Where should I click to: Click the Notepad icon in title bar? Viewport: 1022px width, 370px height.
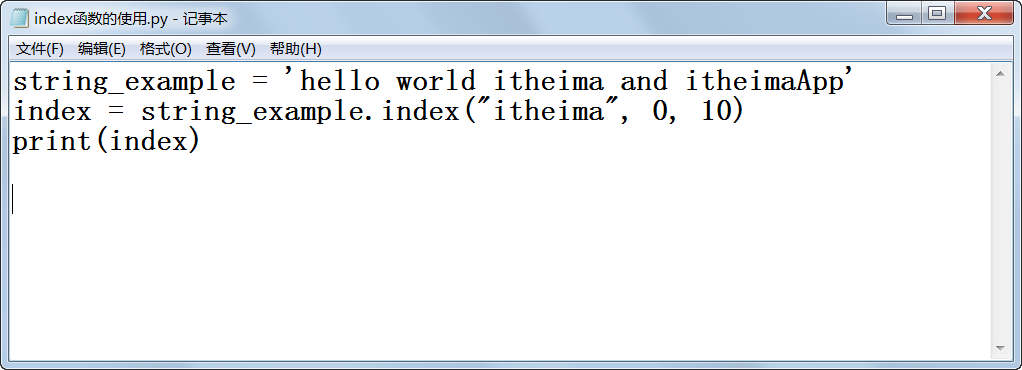coord(20,18)
